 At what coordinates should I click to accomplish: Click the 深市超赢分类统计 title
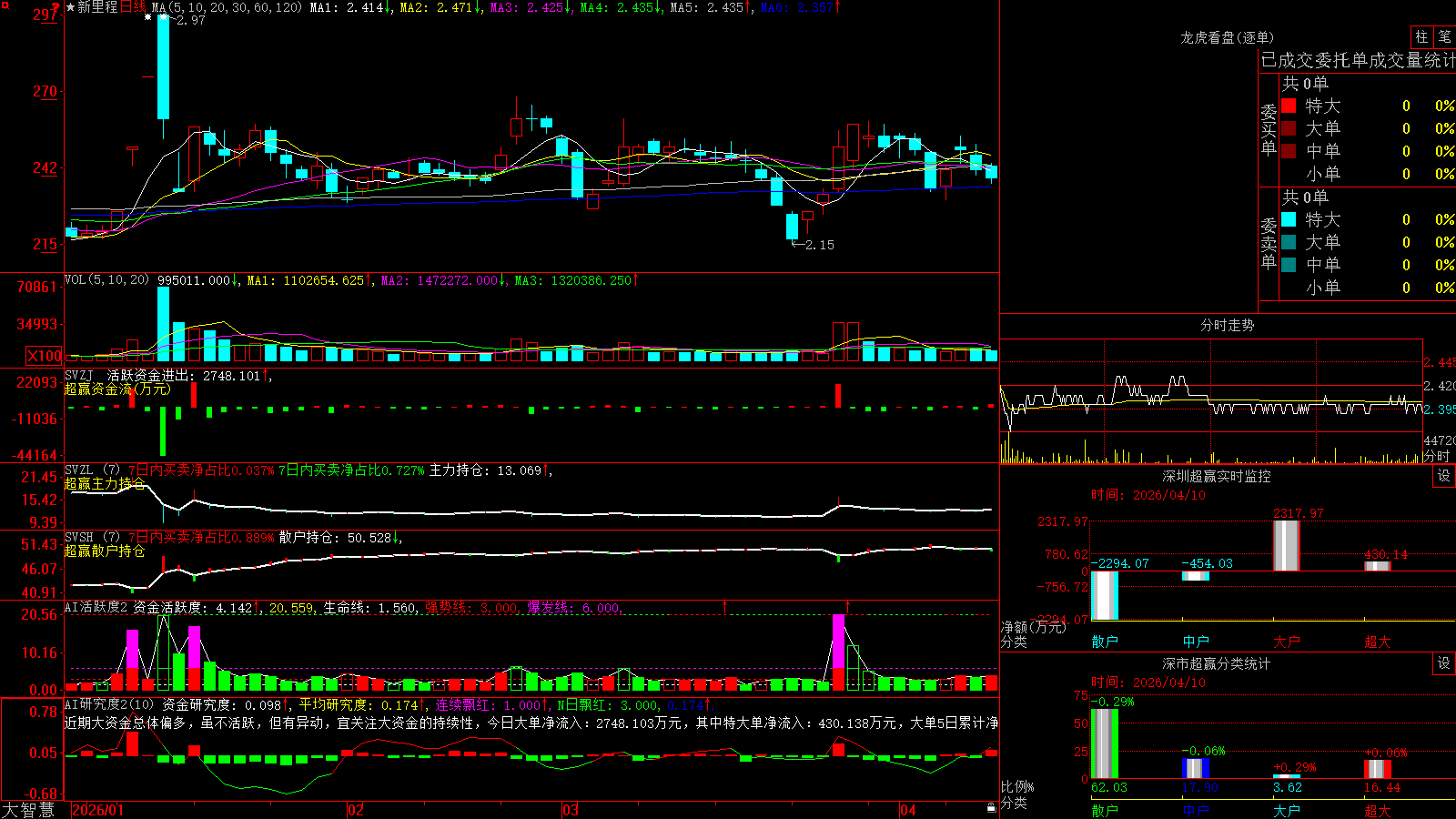tap(1216, 663)
